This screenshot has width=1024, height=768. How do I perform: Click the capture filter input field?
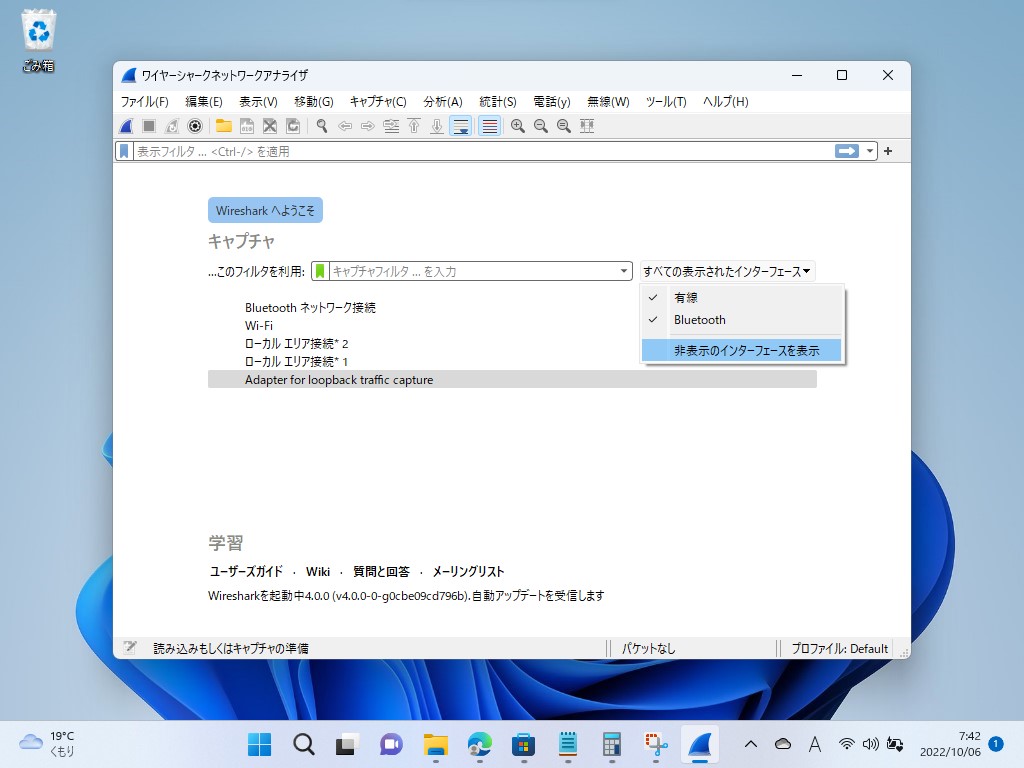point(473,271)
